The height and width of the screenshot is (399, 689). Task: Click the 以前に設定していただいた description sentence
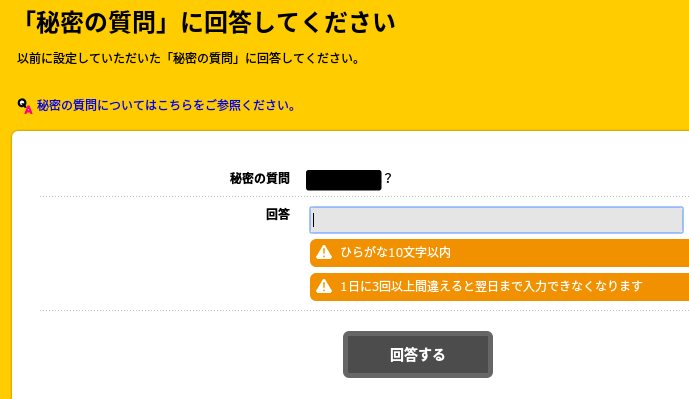point(189,58)
